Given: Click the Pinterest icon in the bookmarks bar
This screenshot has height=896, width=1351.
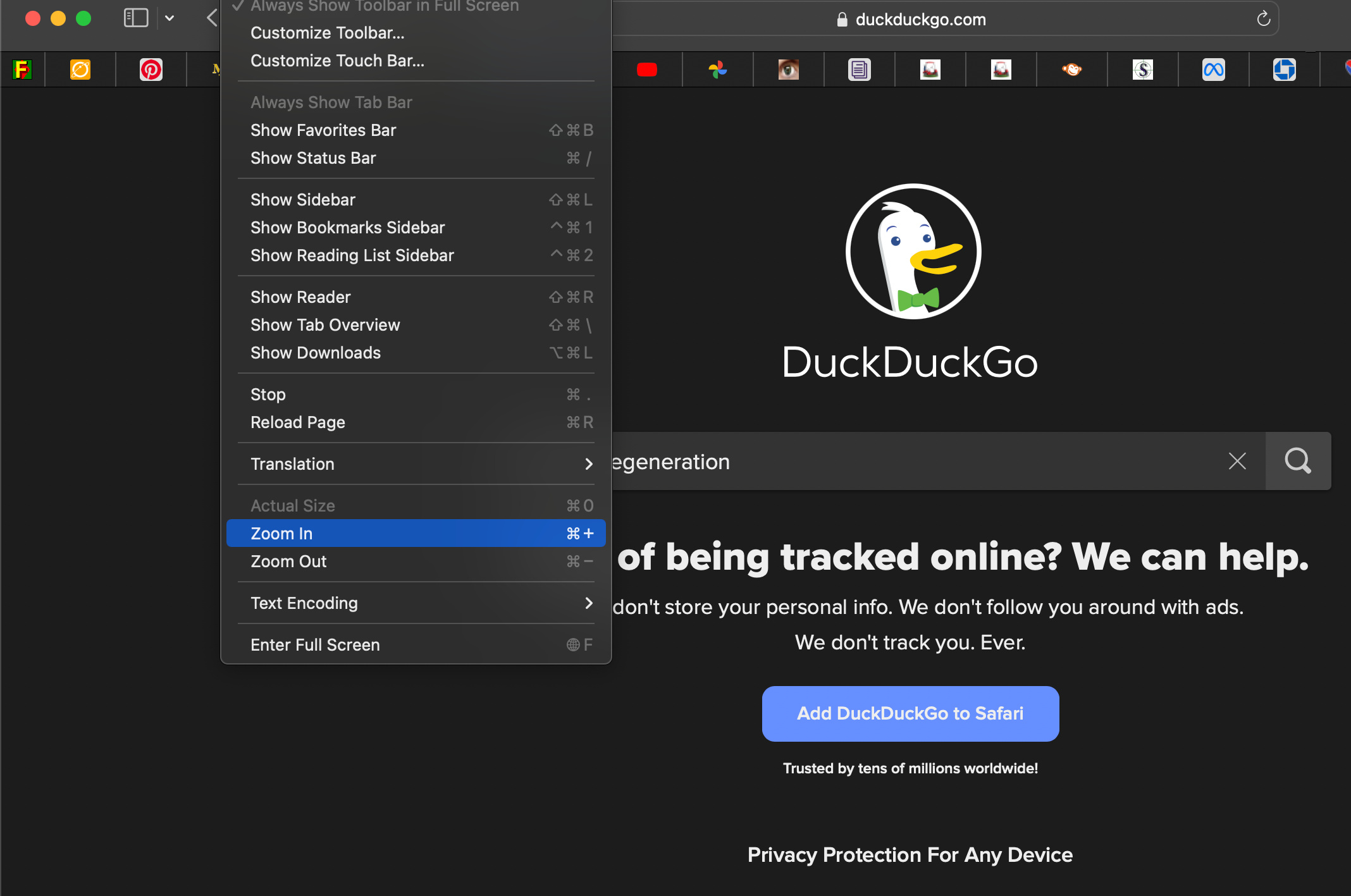Looking at the screenshot, I should pos(150,69).
